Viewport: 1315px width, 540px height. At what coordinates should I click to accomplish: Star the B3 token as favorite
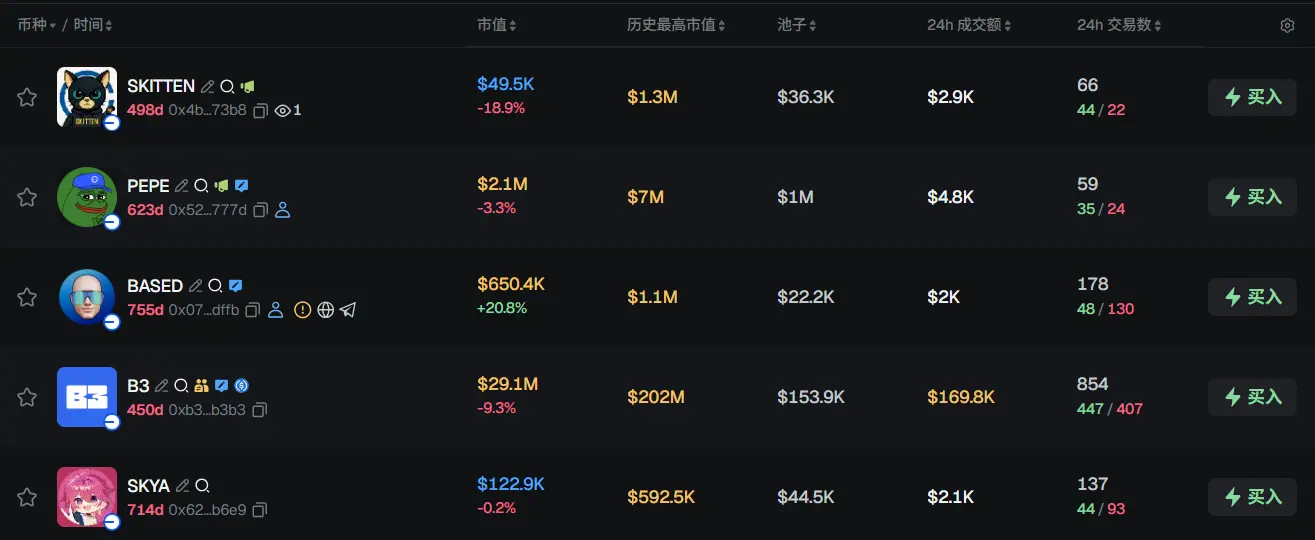27,397
